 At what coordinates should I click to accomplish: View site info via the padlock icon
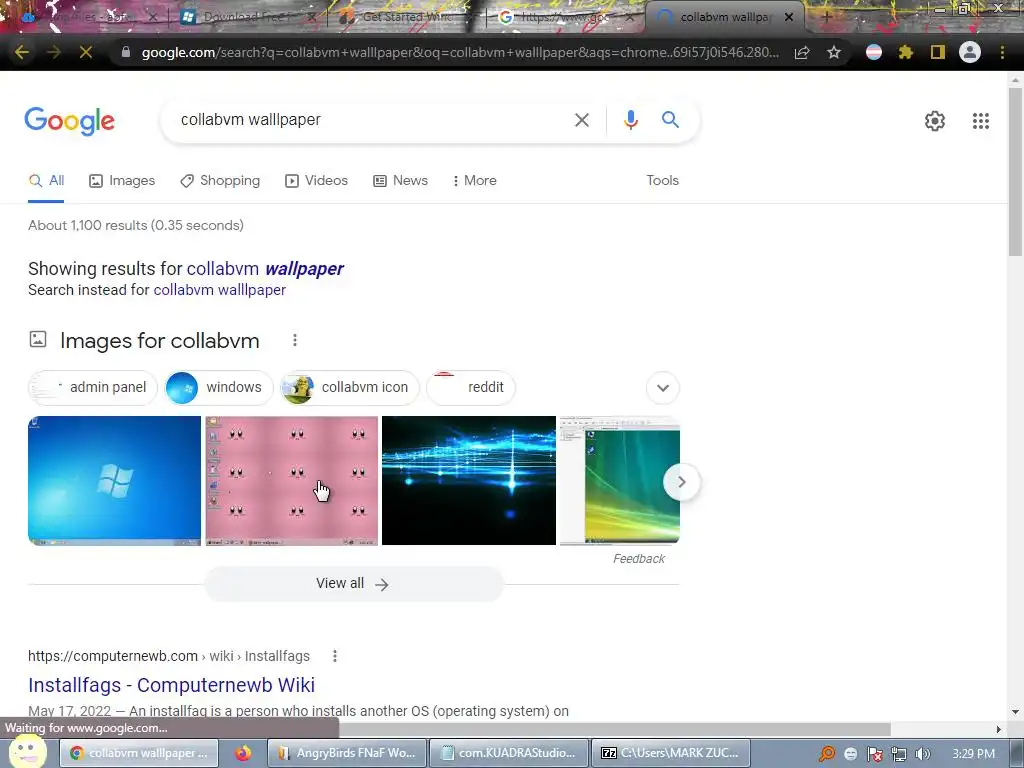125,52
